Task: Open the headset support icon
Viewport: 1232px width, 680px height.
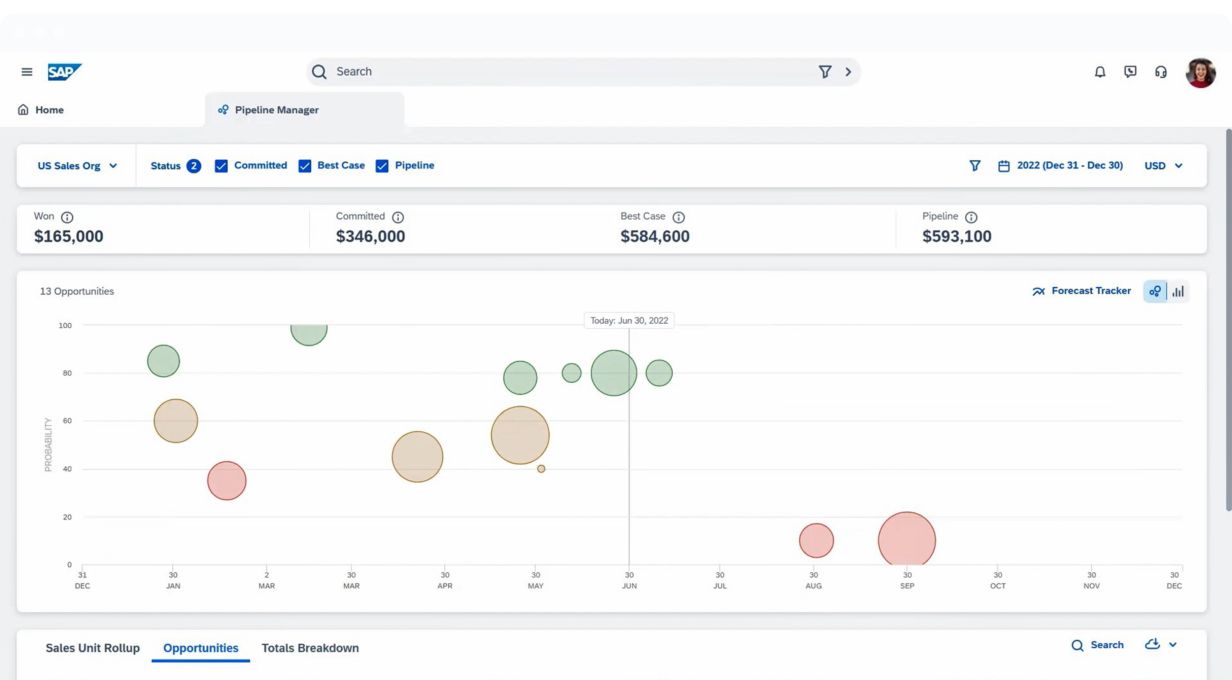Action: (1161, 72)
